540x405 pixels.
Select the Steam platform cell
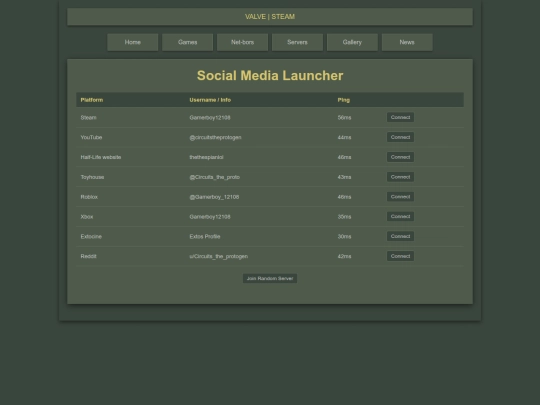[x=89, y=117]
